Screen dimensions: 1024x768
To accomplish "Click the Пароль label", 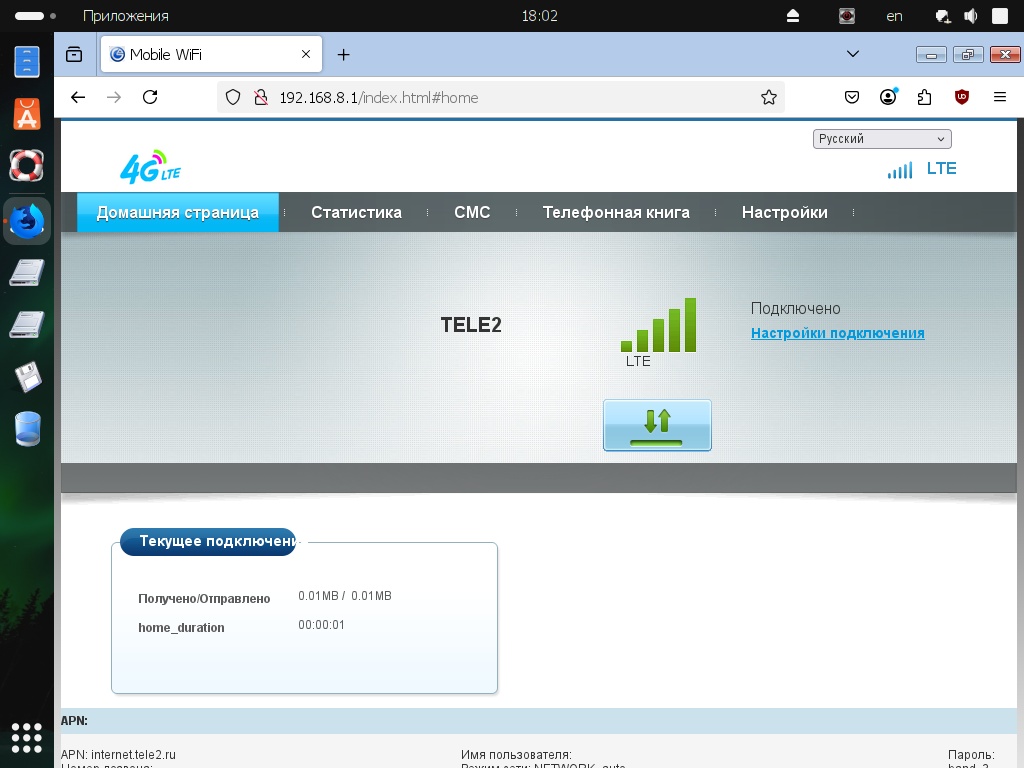I will click(971, 755).
